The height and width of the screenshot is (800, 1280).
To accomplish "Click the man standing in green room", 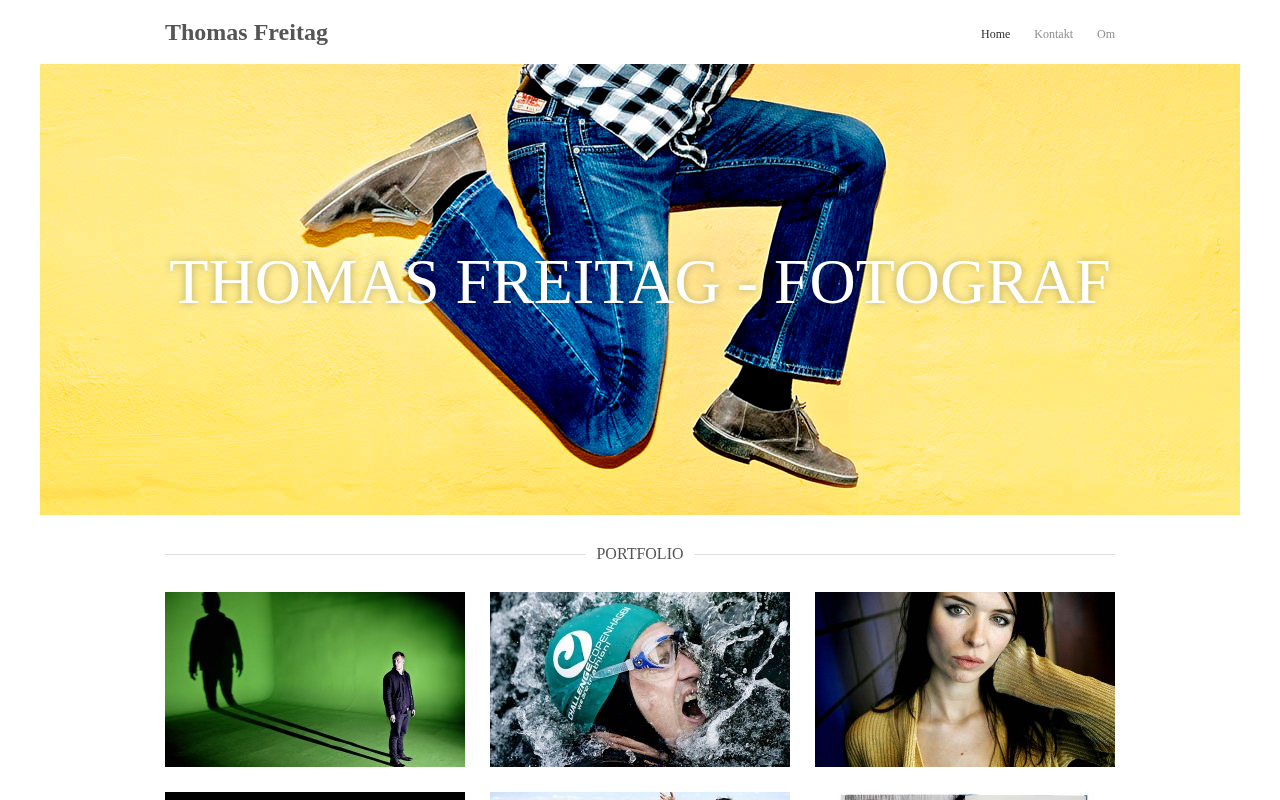I will click(398, 706).
